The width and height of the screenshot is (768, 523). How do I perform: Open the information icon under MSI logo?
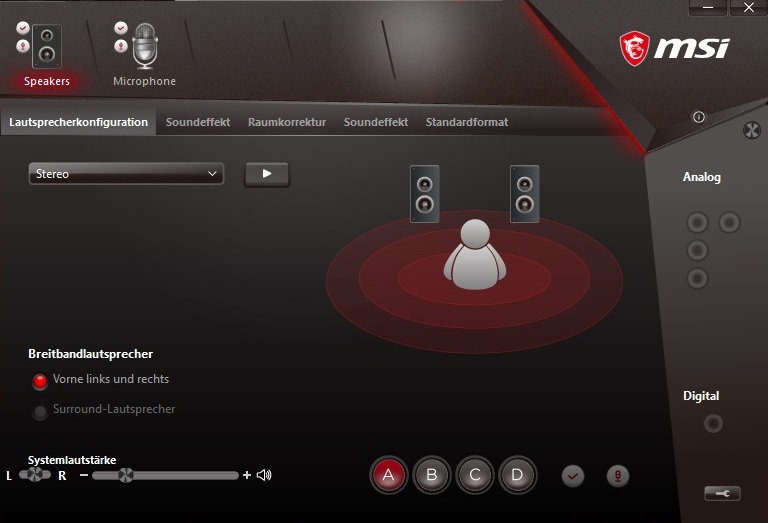698,117
